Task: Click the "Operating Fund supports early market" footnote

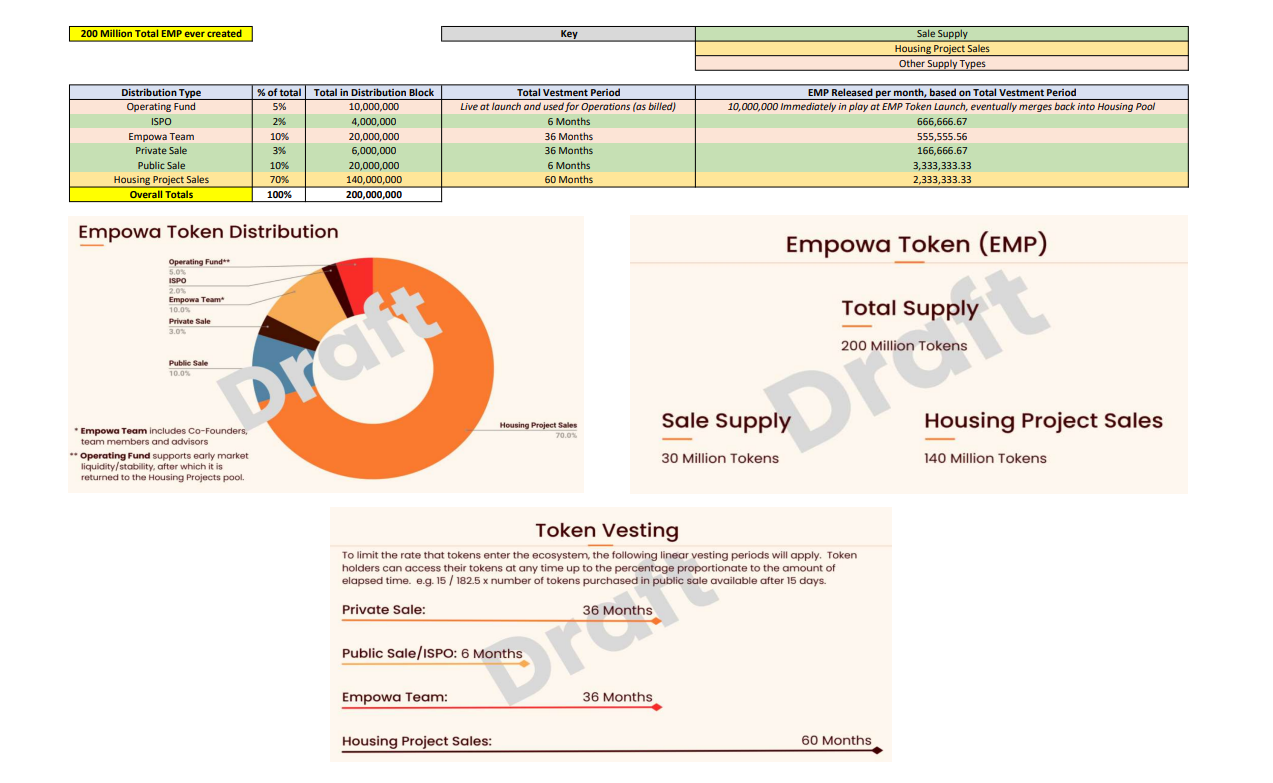Action: click(160, 466)
